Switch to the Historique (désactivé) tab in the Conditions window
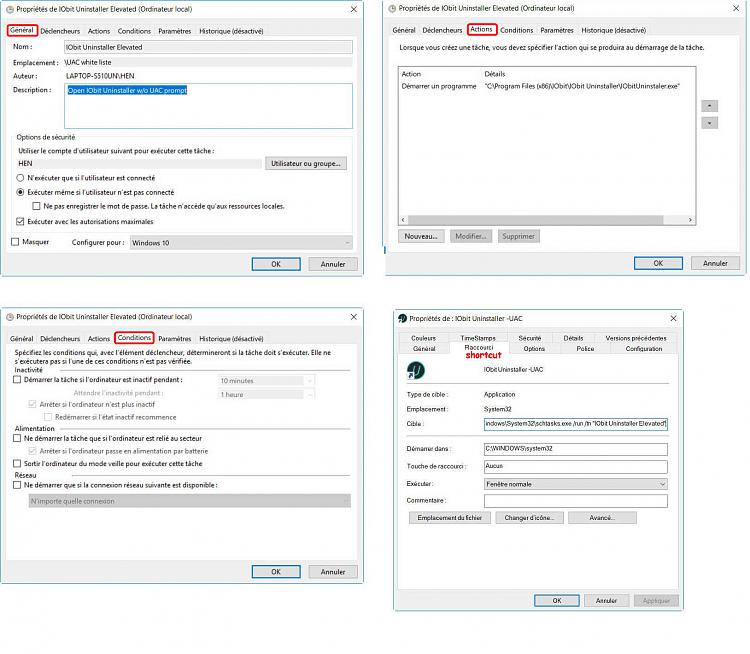This screenshot has height=654, width=750. (231, 339)
